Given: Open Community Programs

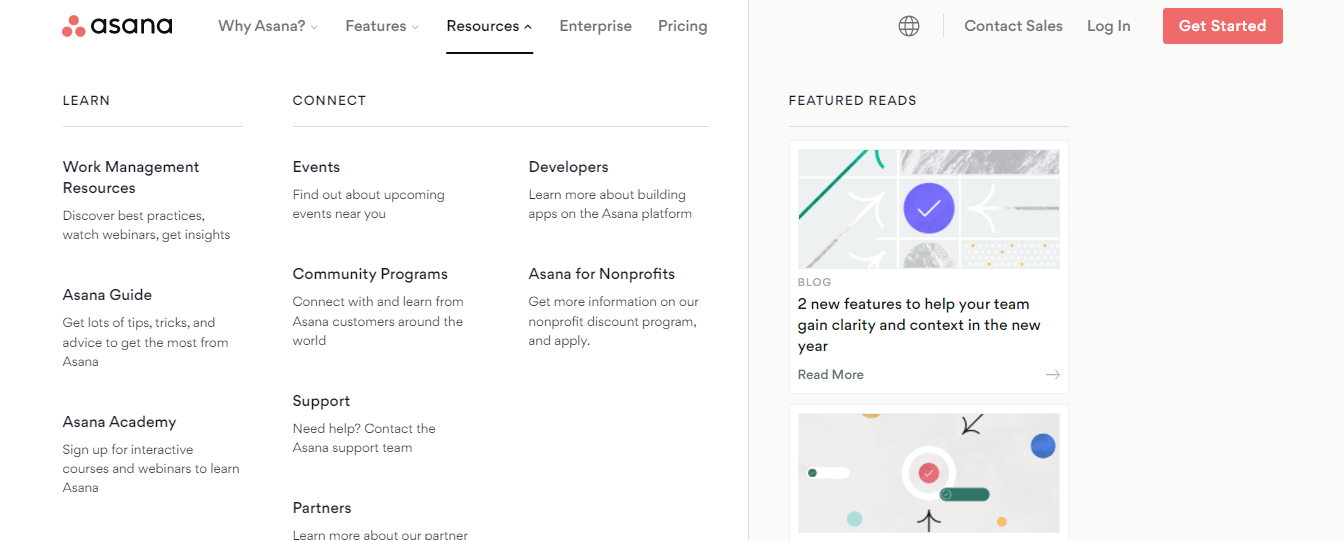Looking at the screenshot, I should (x=370, y=274).
